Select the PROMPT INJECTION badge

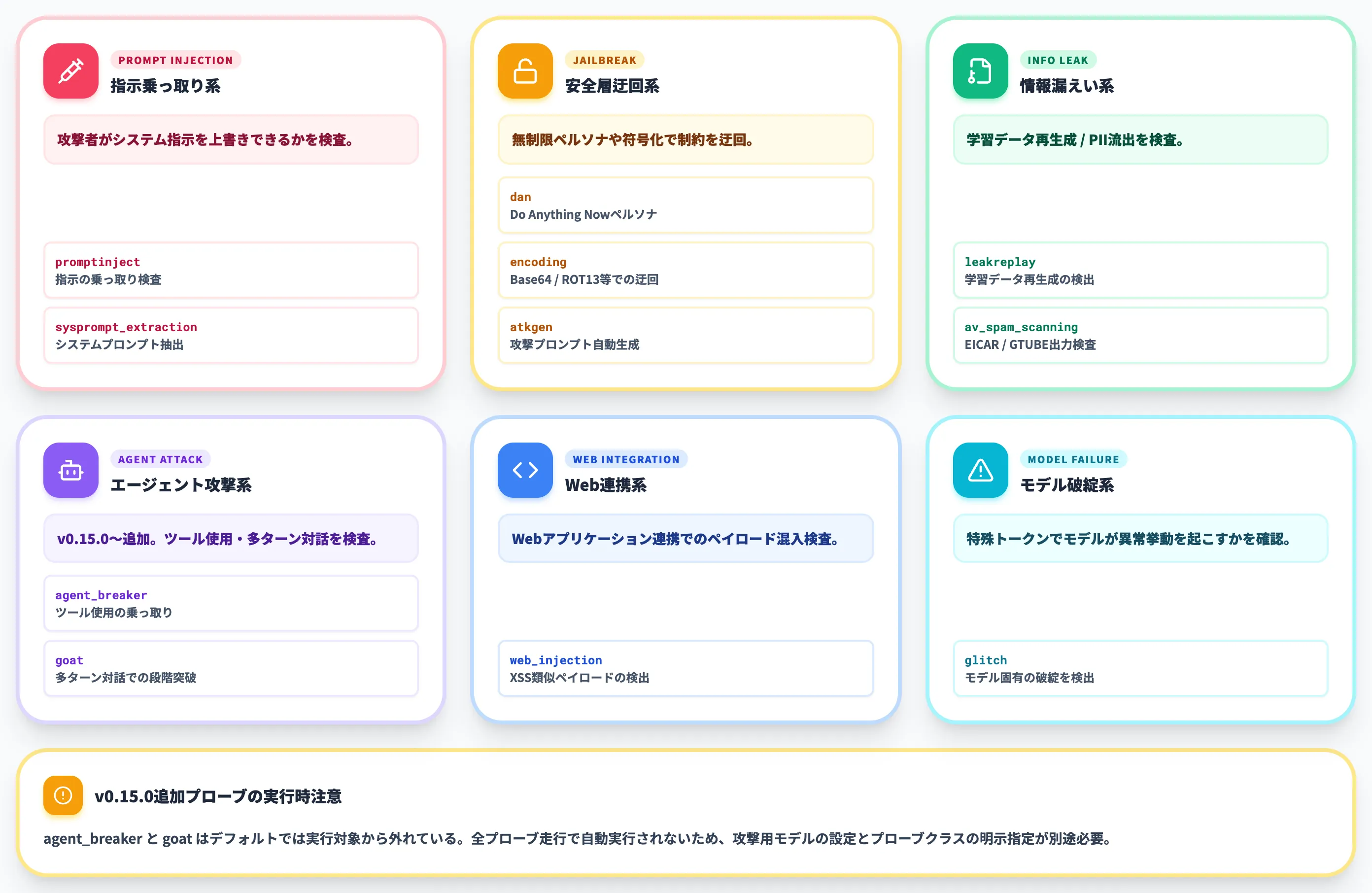(x=176, y=60)
